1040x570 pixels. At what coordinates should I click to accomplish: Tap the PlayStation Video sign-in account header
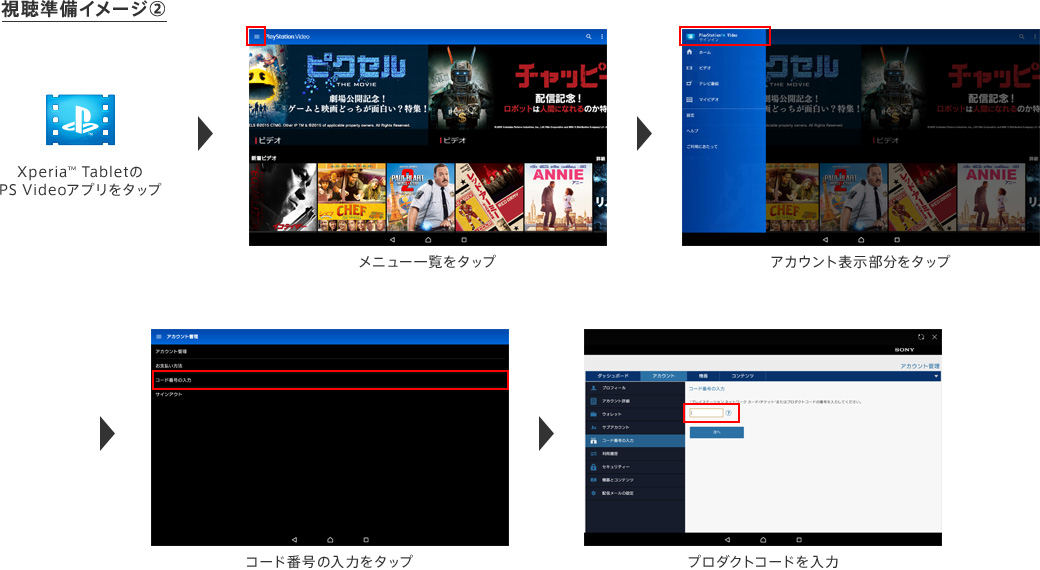pyautogui.click(x=725, y=36)
